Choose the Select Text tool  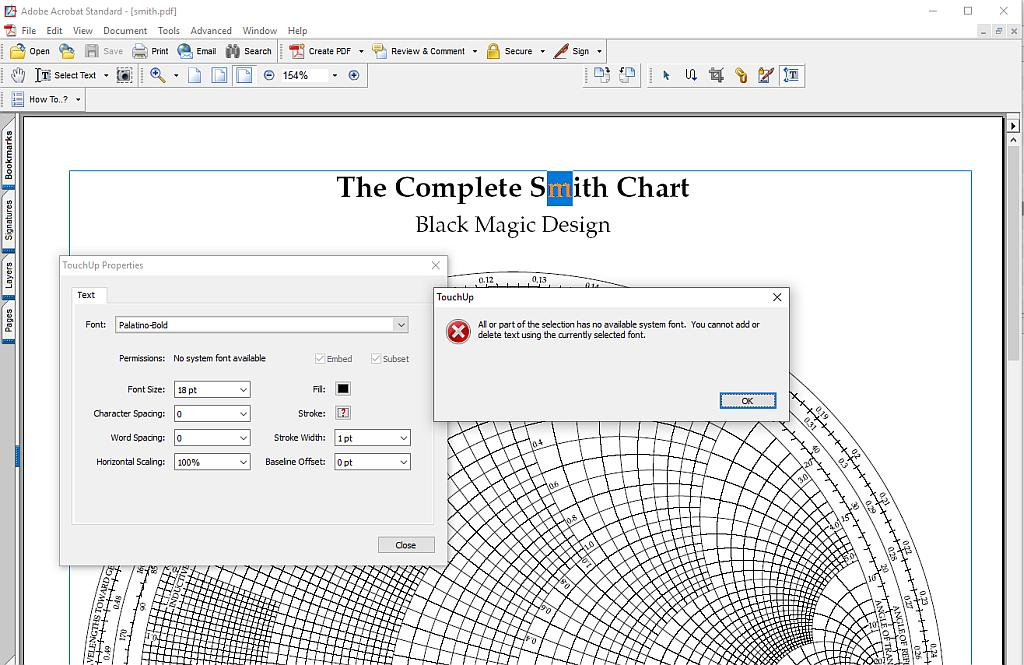point(65,75)
